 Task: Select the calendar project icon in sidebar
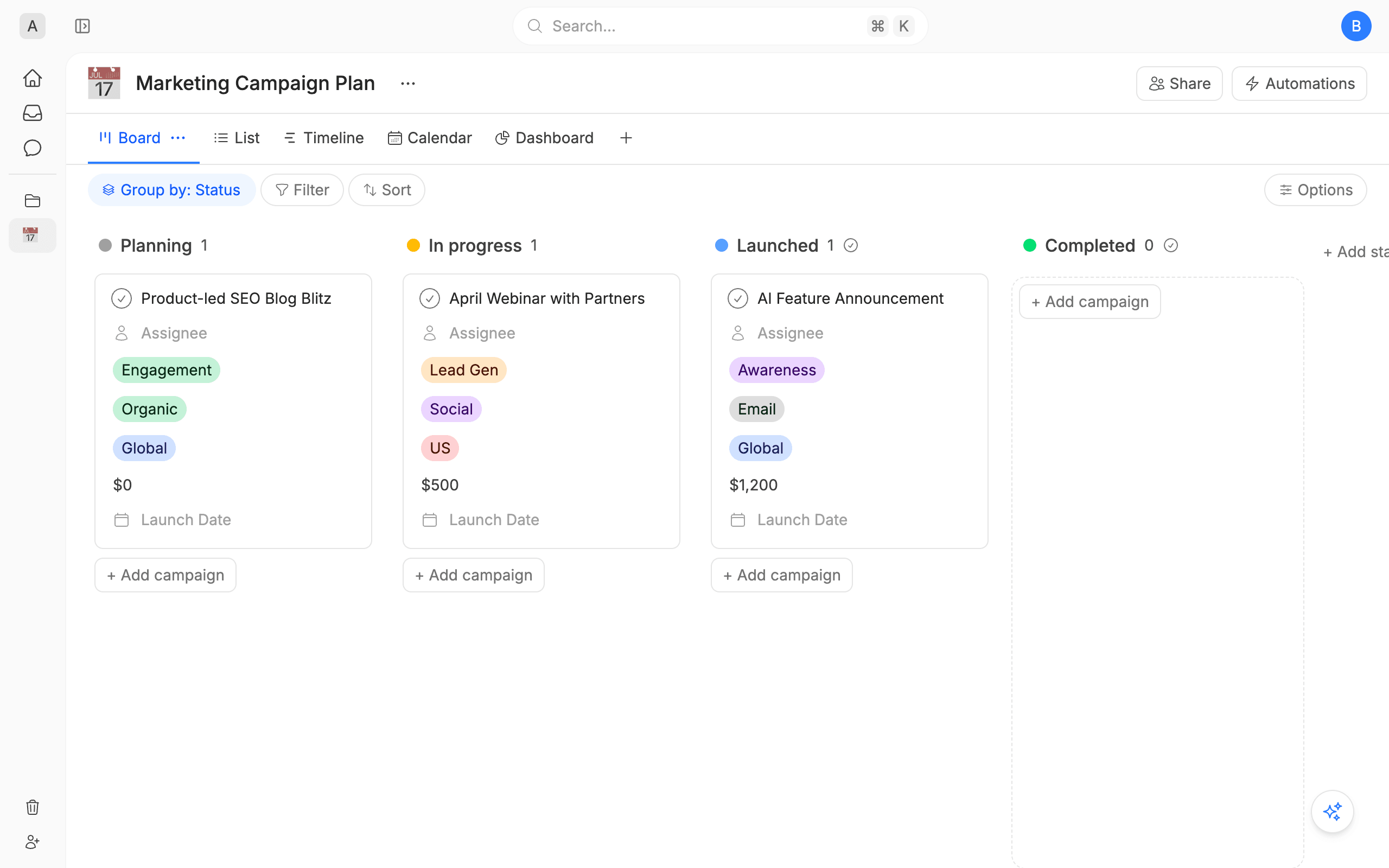tap(31, 235)
